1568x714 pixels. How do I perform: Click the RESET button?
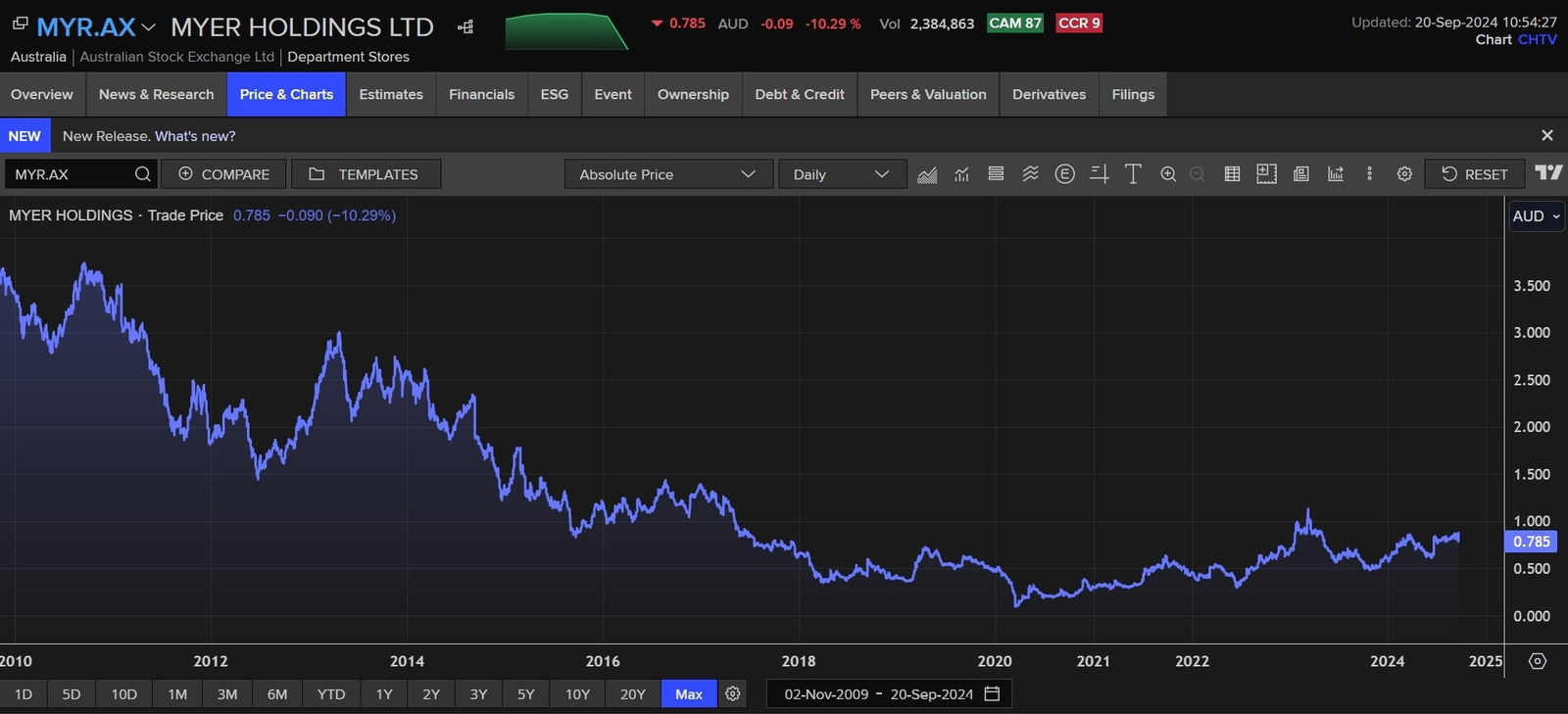point(1475,174)
